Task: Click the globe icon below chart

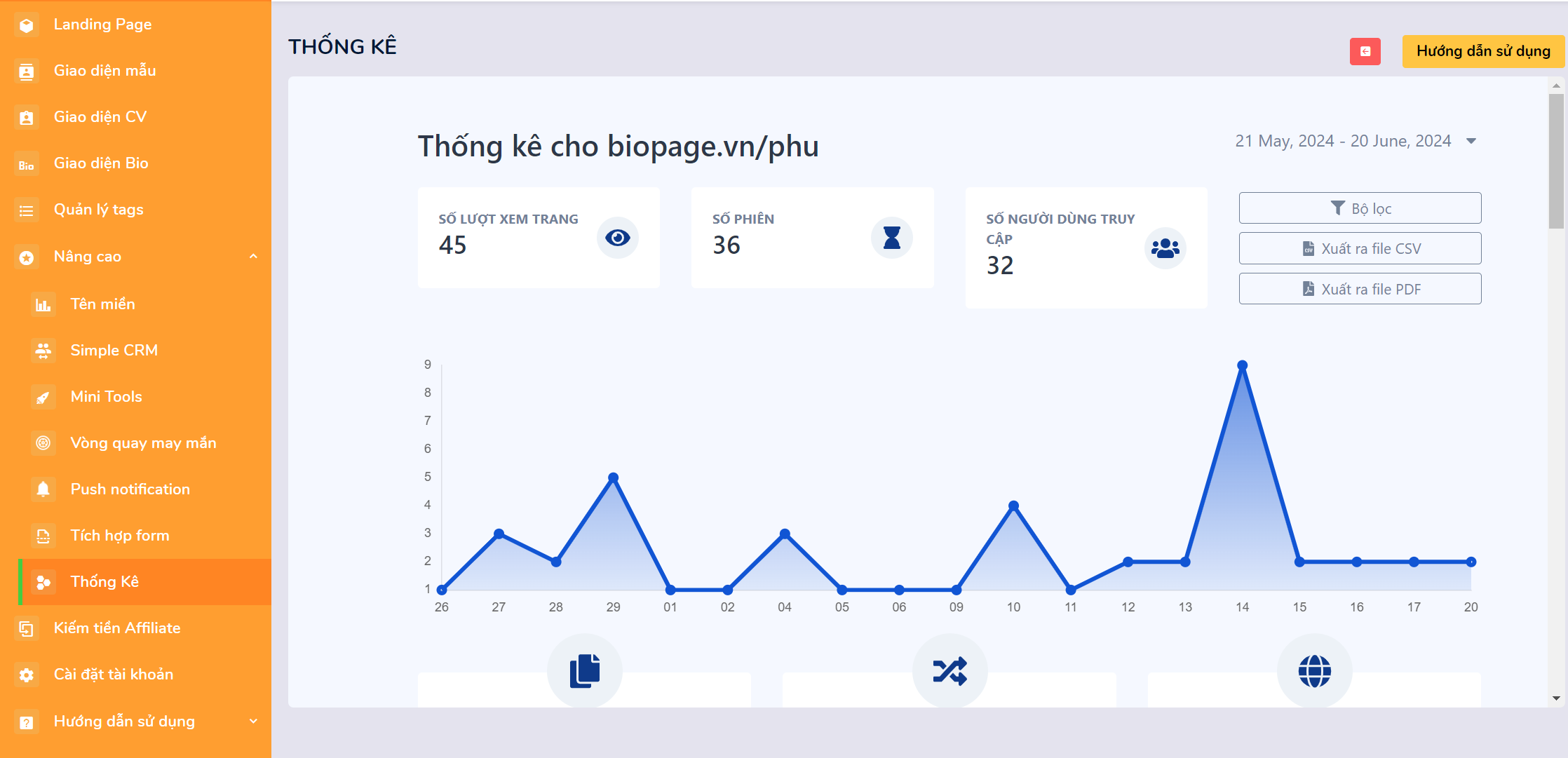Action: click(x=1314, y=671)
